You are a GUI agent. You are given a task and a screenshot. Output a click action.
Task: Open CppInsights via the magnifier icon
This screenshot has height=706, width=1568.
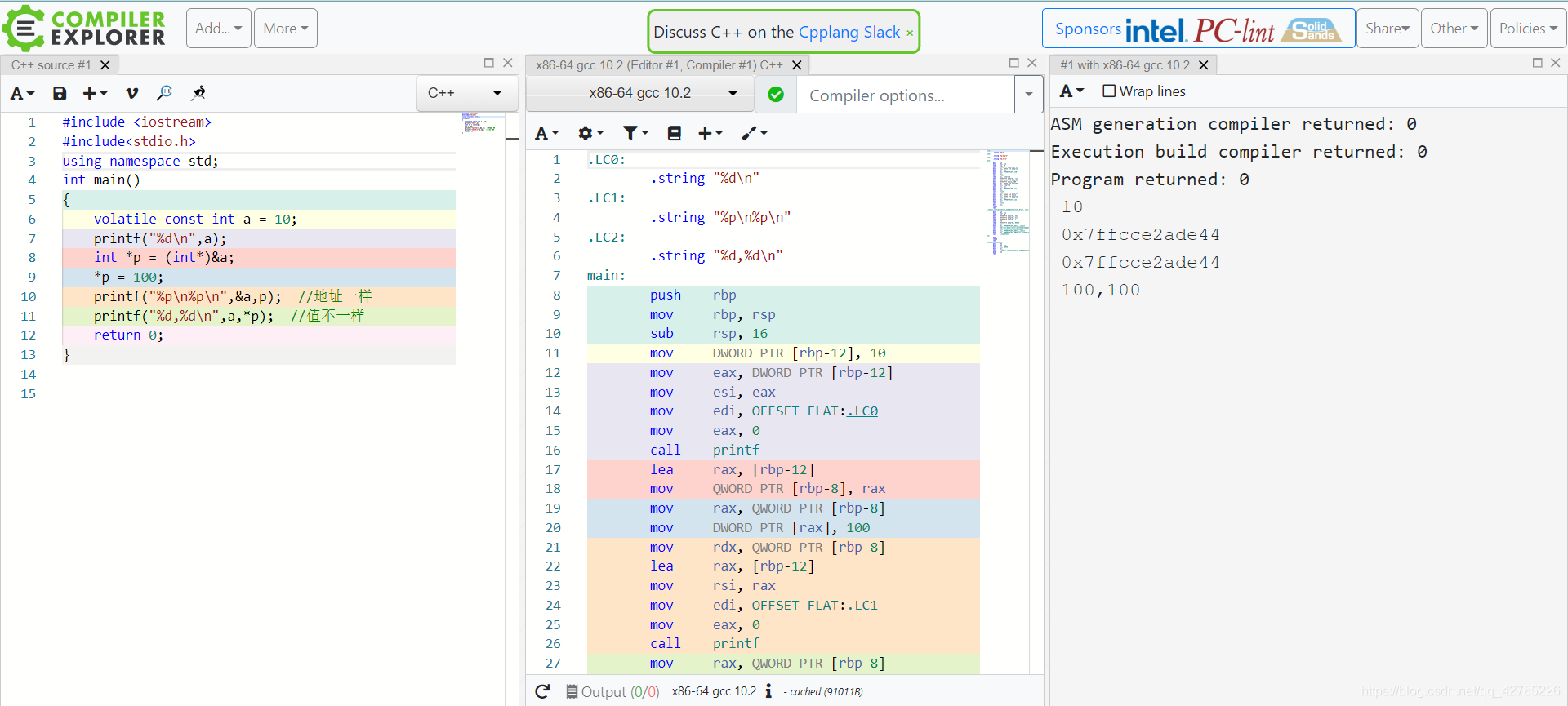coord(164,94)
